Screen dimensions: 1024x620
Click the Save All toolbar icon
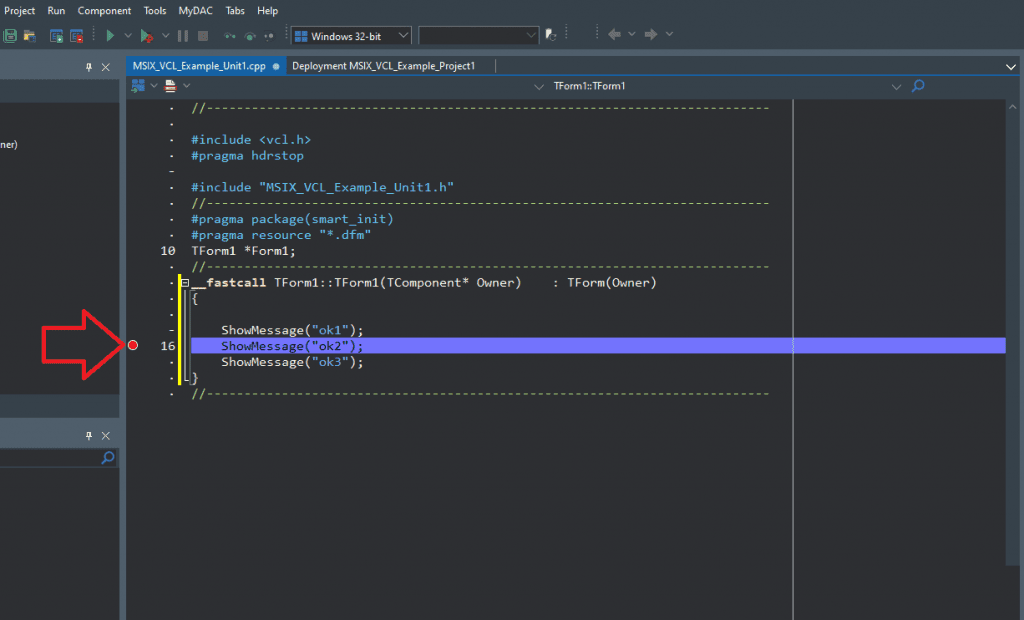[x=10, y=36]
